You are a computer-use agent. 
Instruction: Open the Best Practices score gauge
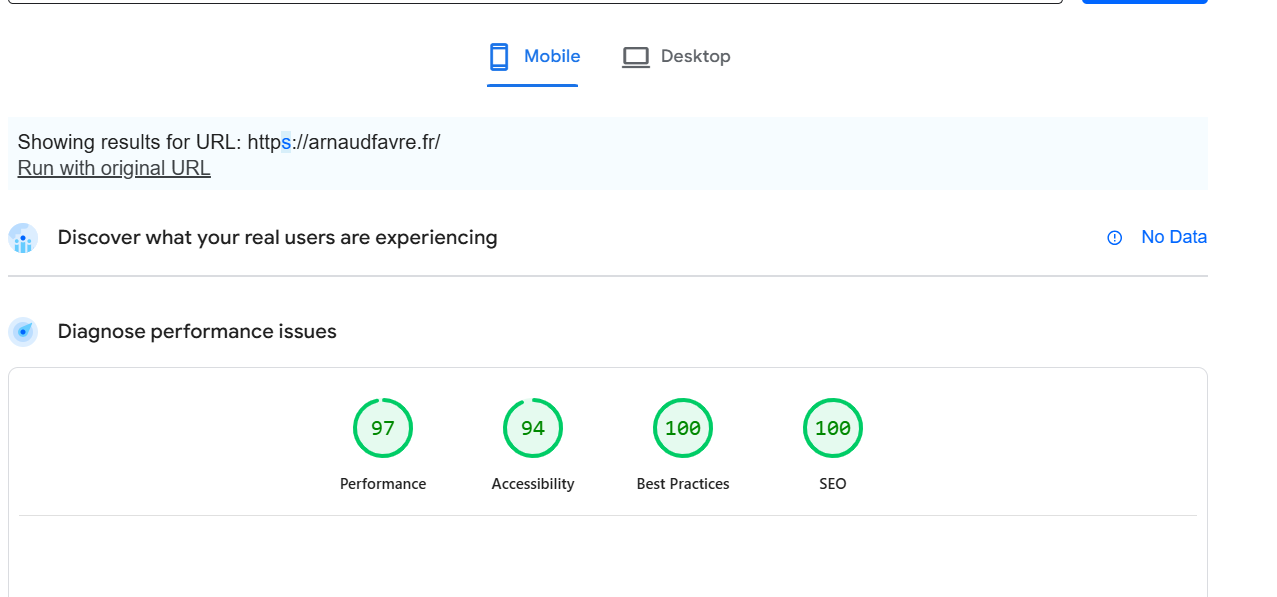tap(683, 428)
